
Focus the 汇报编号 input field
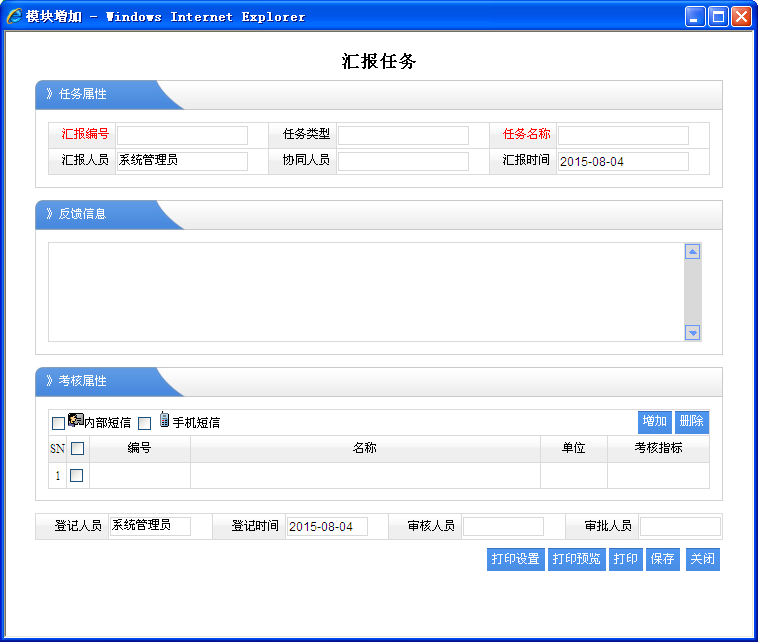point(182,135)
